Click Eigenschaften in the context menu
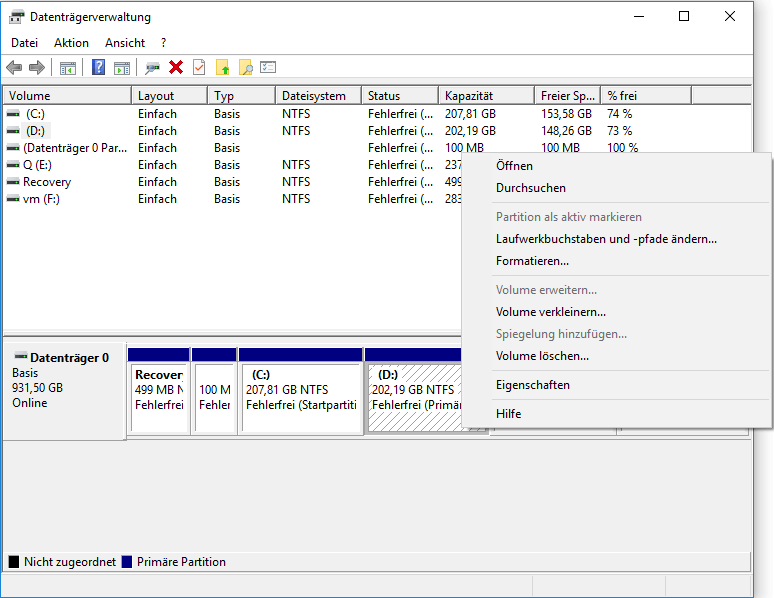The height and width of the screenshot is (598, 774). coord(532,385)
